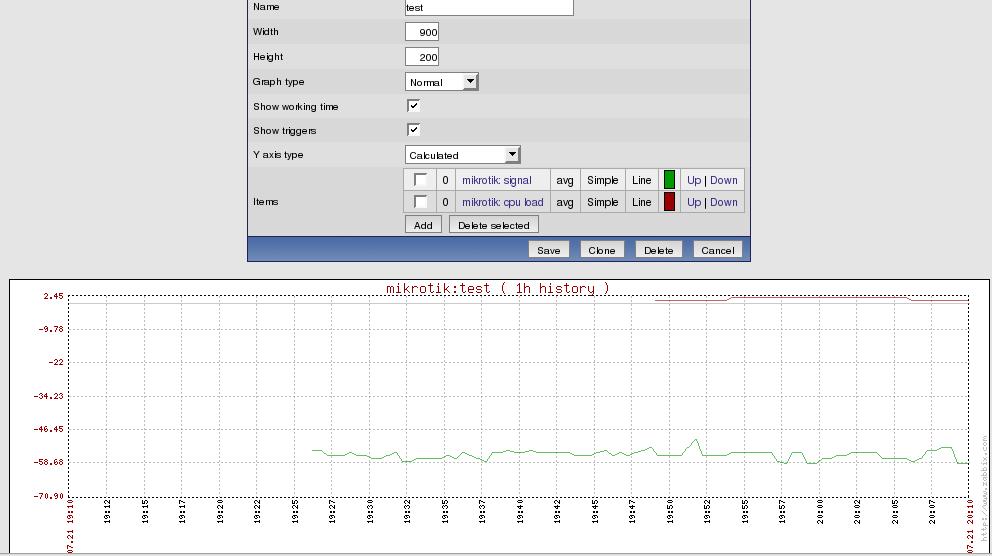Click Up link in the signal row
This screenshot has height=556, width=992.
click(x=693, y=180)
